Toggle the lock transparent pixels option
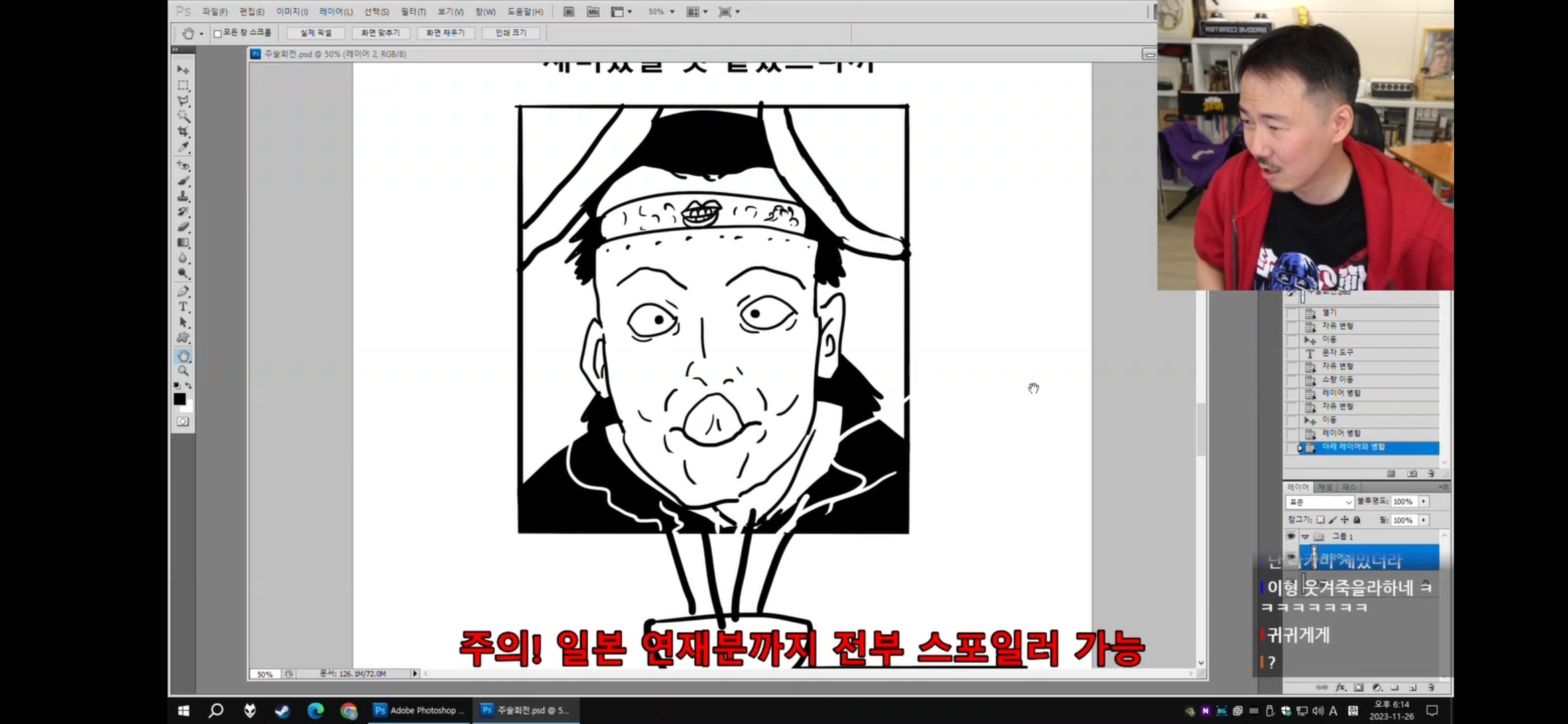Viewport: 1568px width, 724px height. 1320,520
